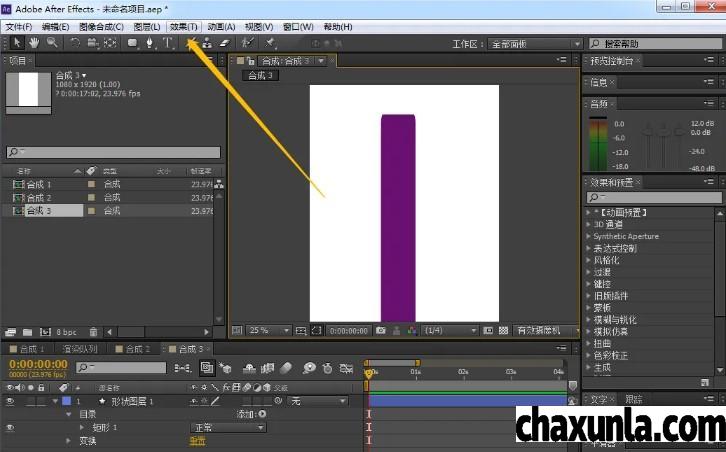
Task: Switch to the 合成 1 timeline tab
Action: coord(32,349)
